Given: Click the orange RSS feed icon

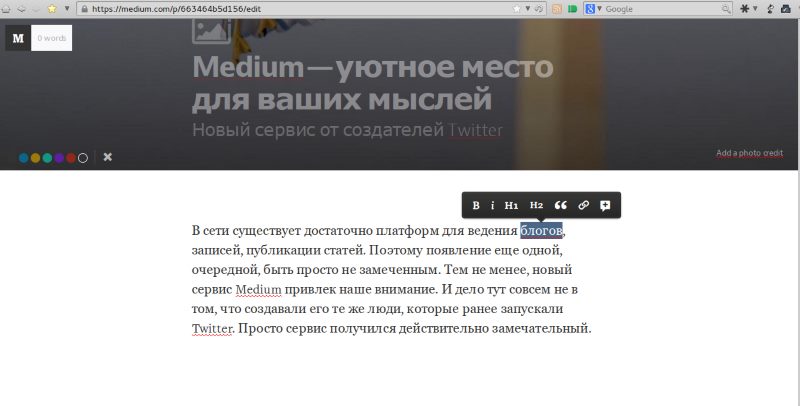Looking at the screenshot, I should coord(557,9).
